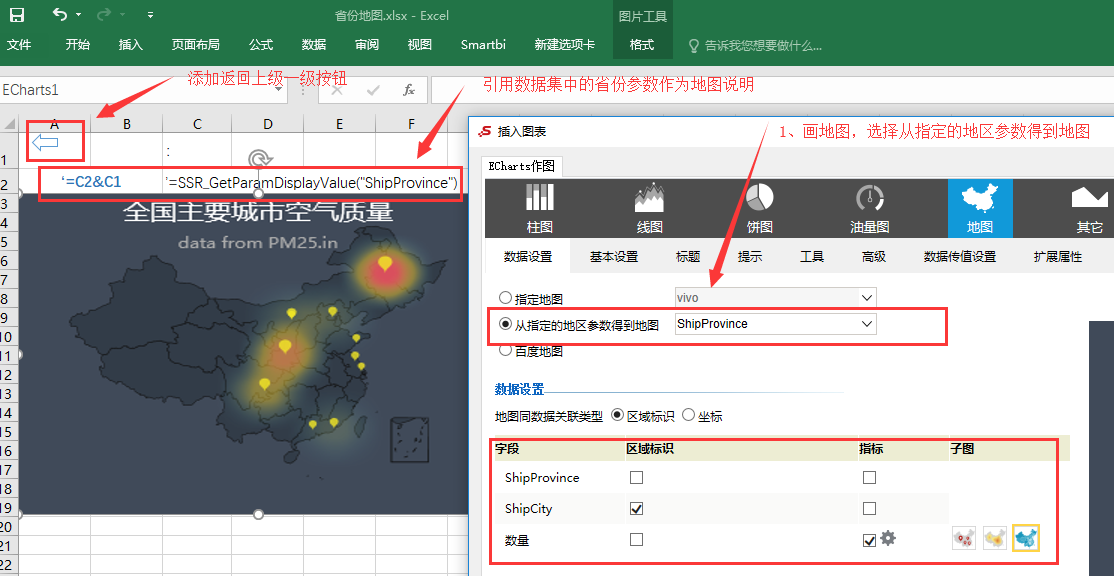This screenshot has width=1114, height=576.
Task: Open the 格式 picture tools tab
Action: pos(642,45)
